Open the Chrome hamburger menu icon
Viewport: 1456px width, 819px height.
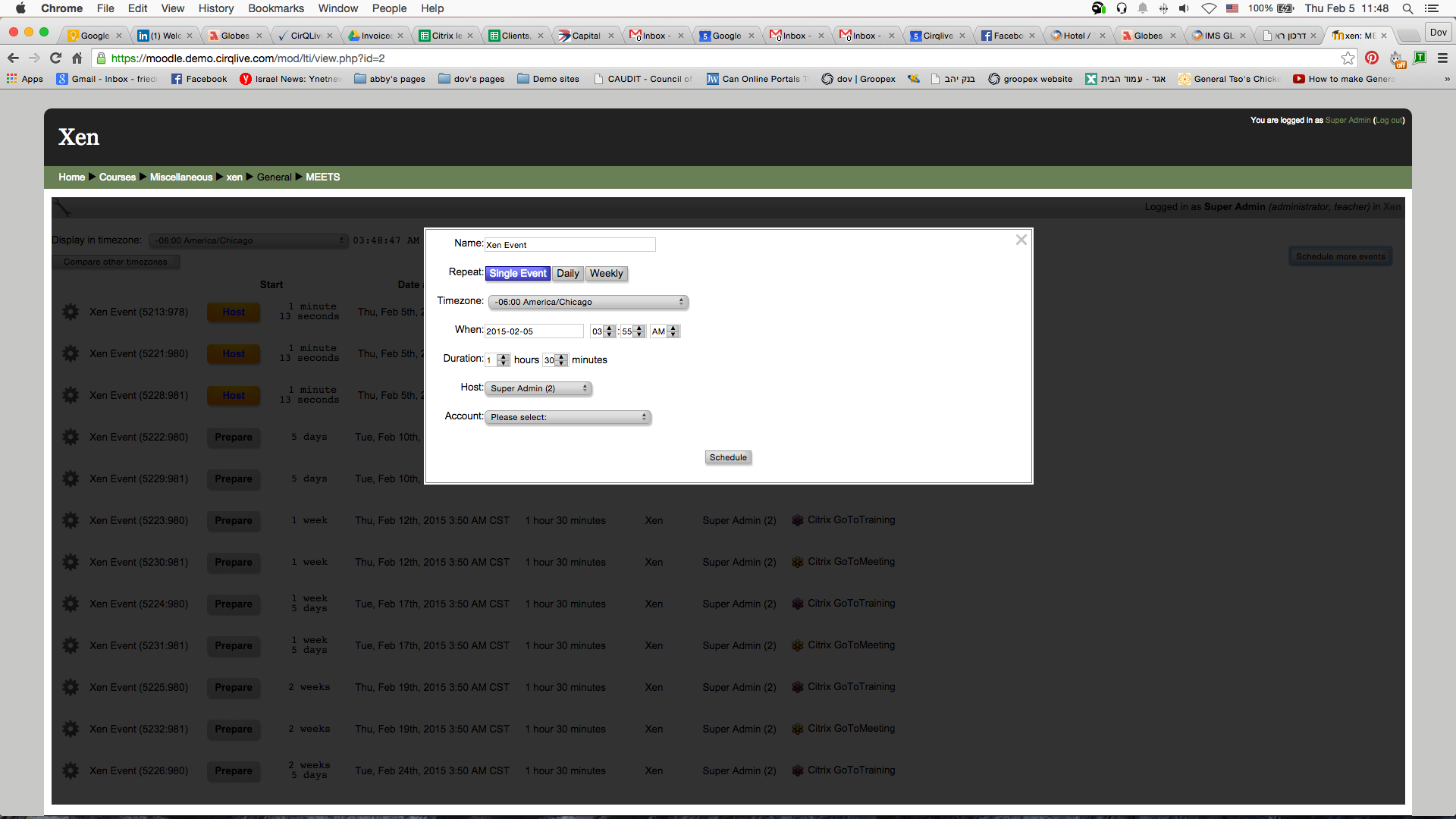(1442, 58)
